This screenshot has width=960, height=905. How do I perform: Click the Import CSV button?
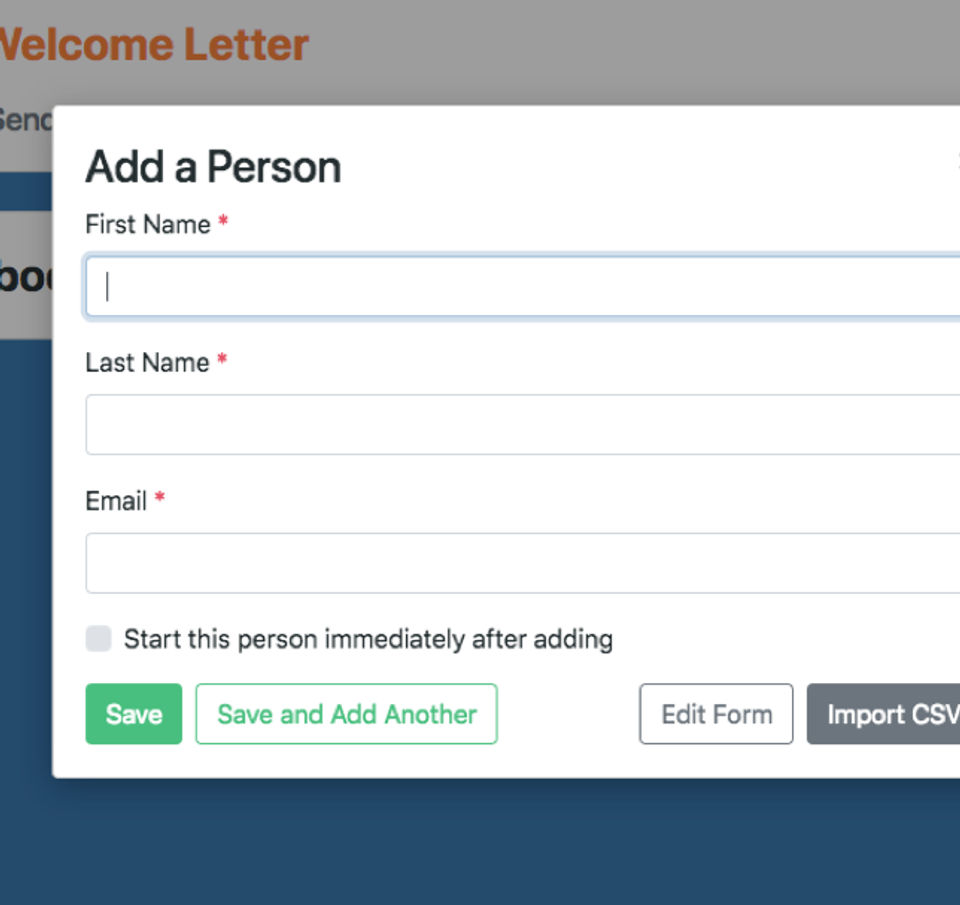coord(886,714)
